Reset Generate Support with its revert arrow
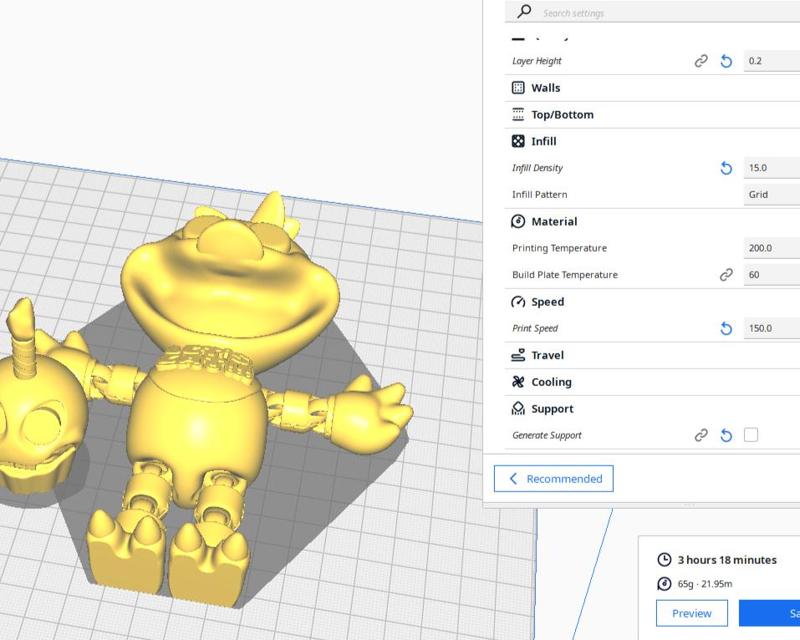The image size is (800, 640). pos(726,435)
